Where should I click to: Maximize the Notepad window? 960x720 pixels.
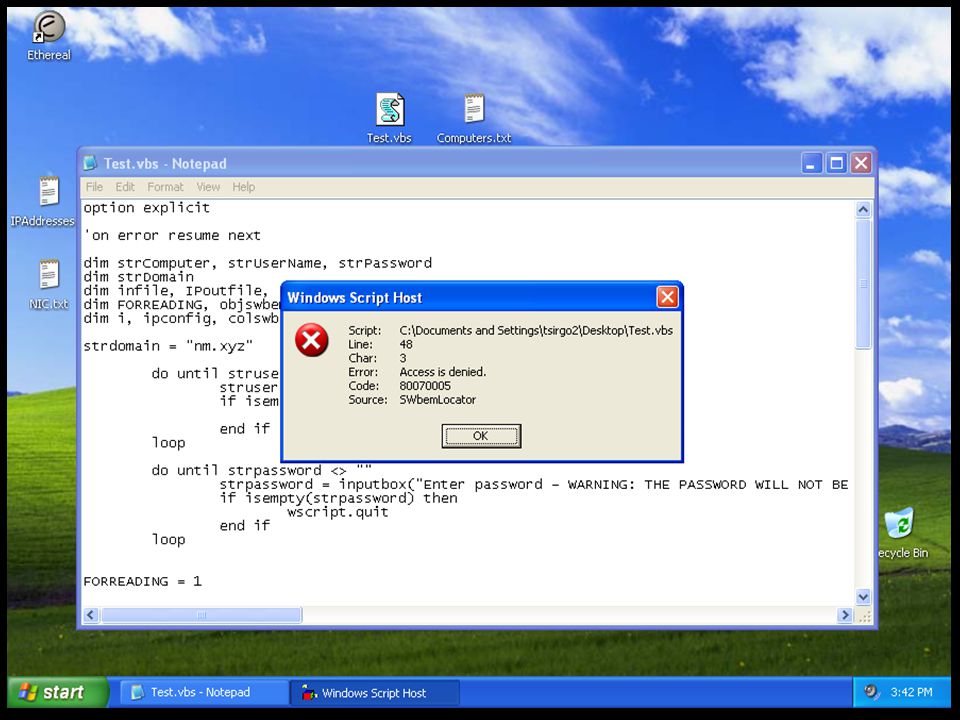(836, 163)
